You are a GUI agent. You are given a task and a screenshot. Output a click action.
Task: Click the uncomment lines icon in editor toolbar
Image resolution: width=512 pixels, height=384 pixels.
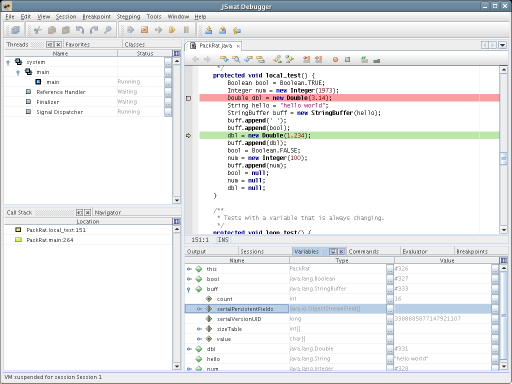click(377, 60)
